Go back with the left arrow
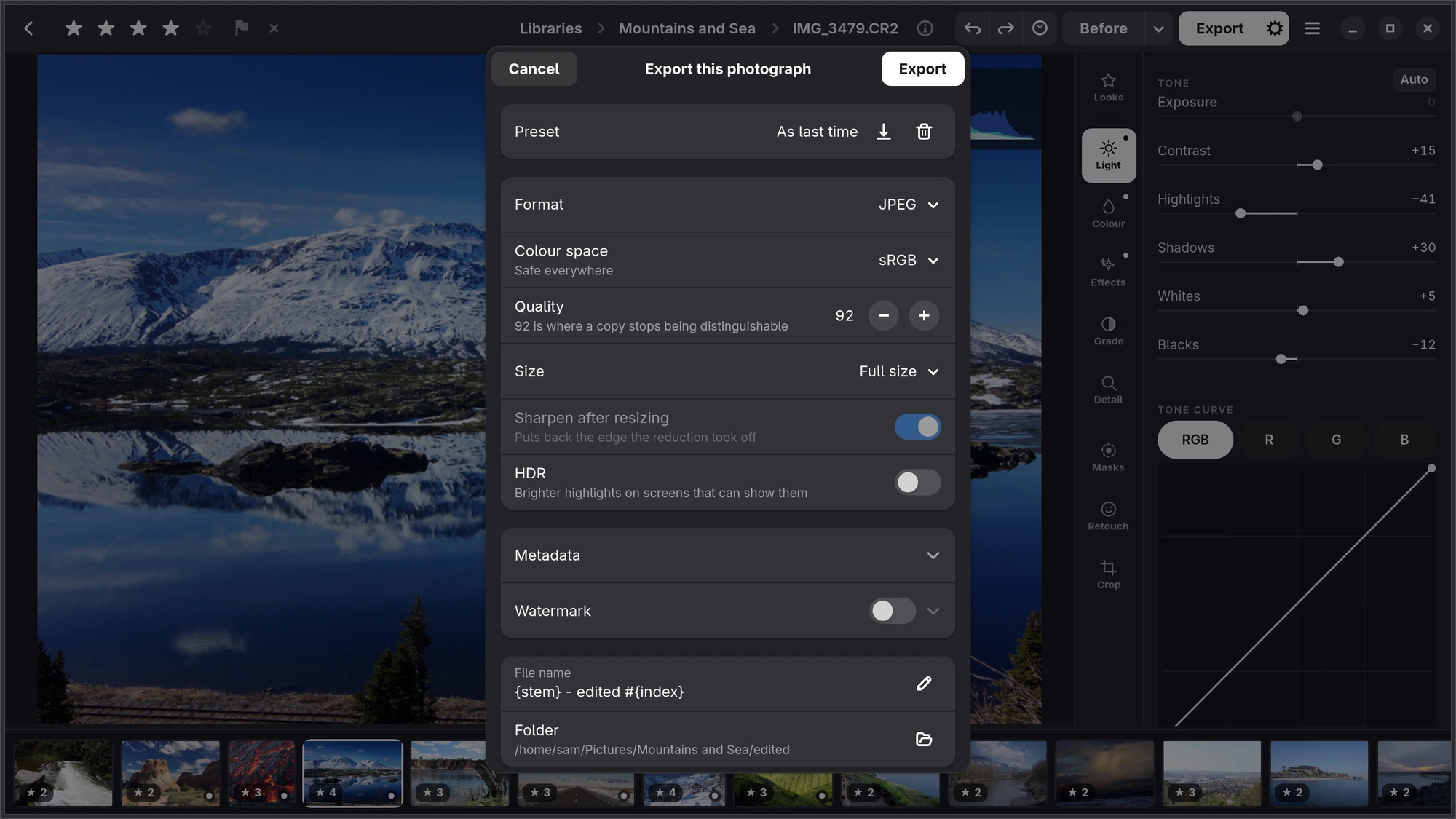The height and width of the screenshot is (819, 1456). click(28, 28)
